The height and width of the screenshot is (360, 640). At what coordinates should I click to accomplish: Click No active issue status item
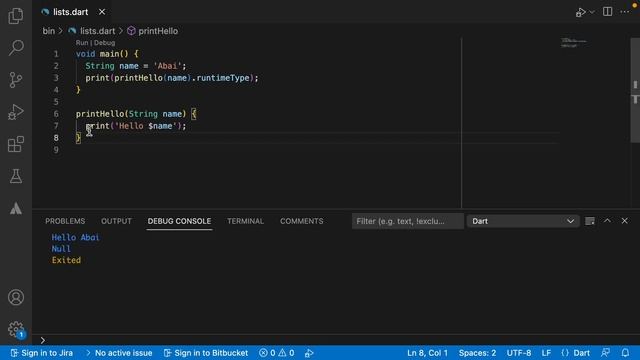click(x=119, y=353)
